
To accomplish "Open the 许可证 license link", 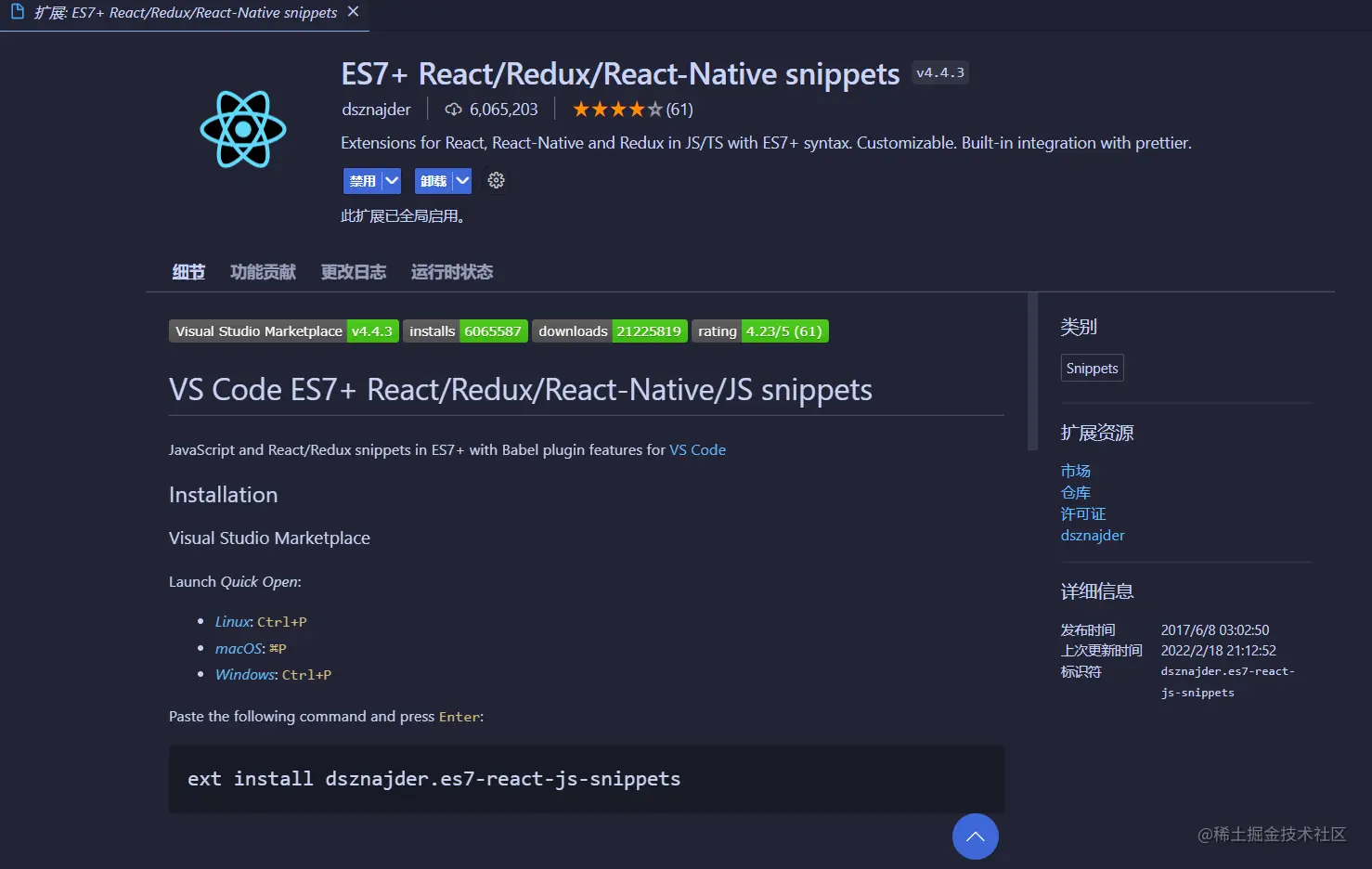I will pos(1083,514).
